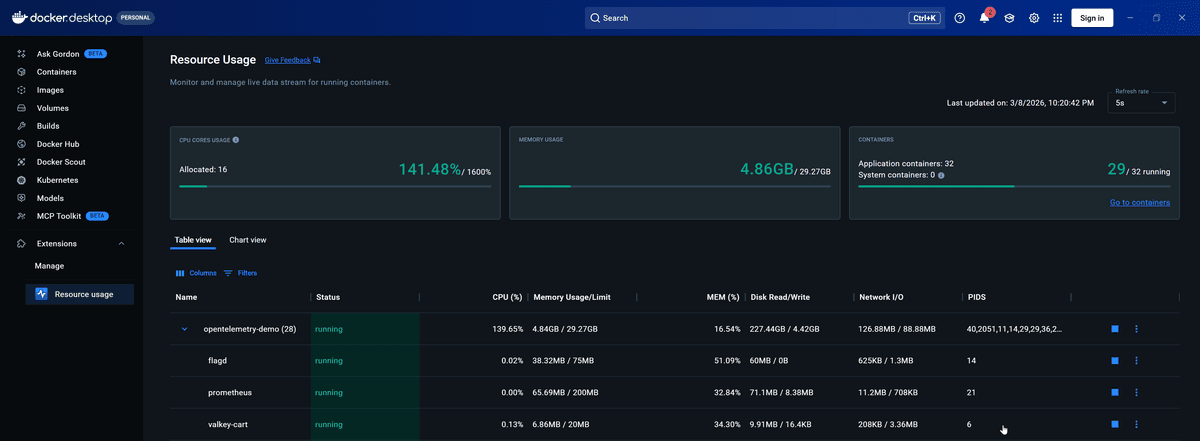The width and height of the screenshot is (1200, 441).
Task: Open more actions for valkey-cart
Action: [1137, 424]
